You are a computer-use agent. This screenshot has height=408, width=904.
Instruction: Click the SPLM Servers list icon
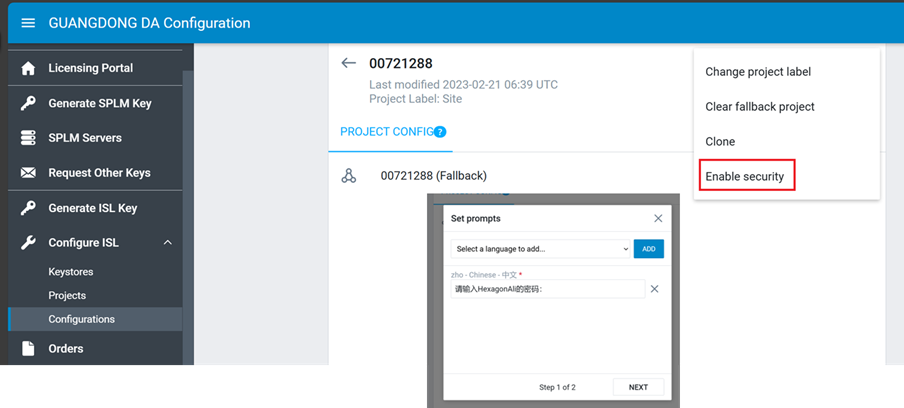[x=28, y=138]
